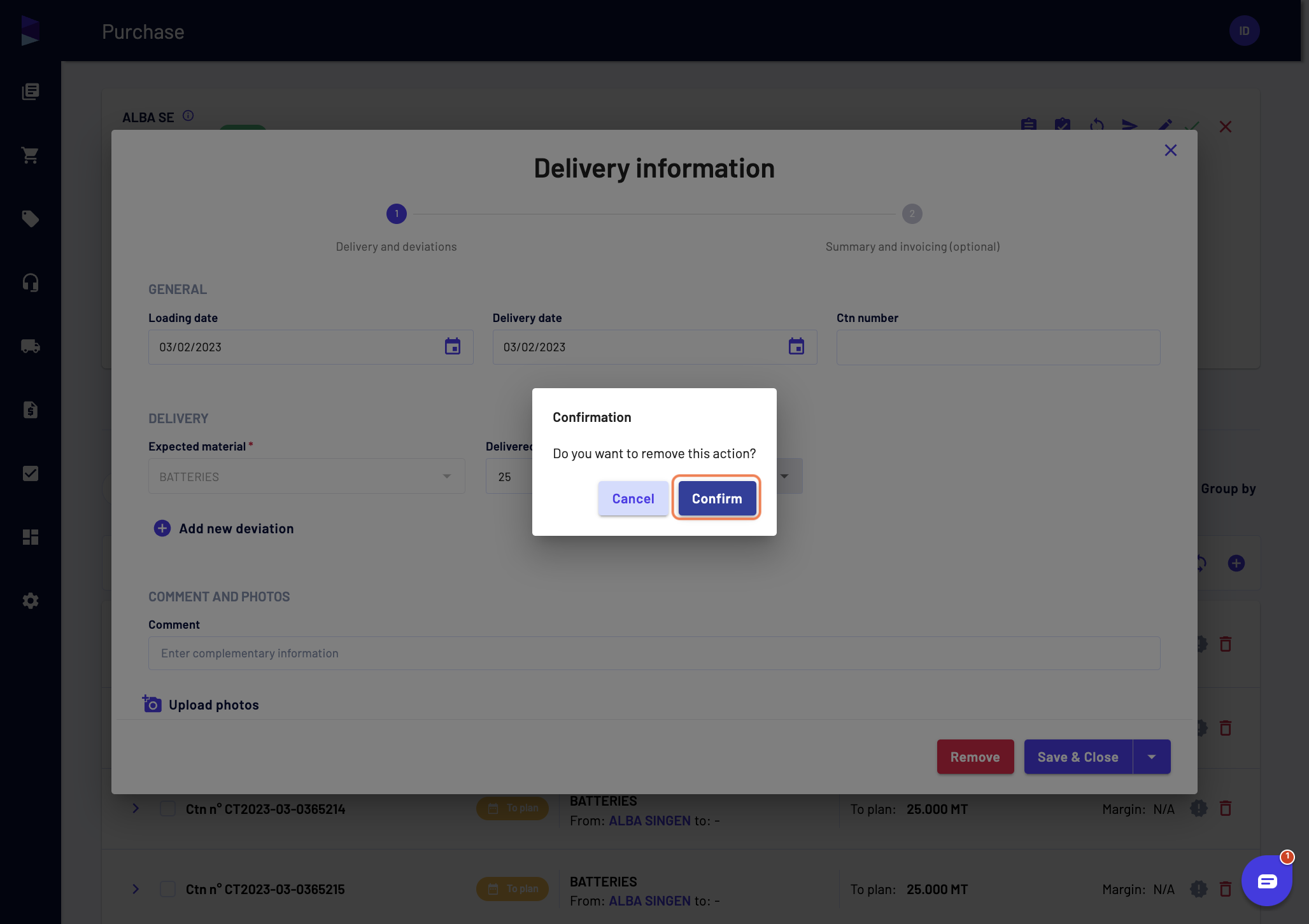Click the Ctn number input field

coord(998,347)
